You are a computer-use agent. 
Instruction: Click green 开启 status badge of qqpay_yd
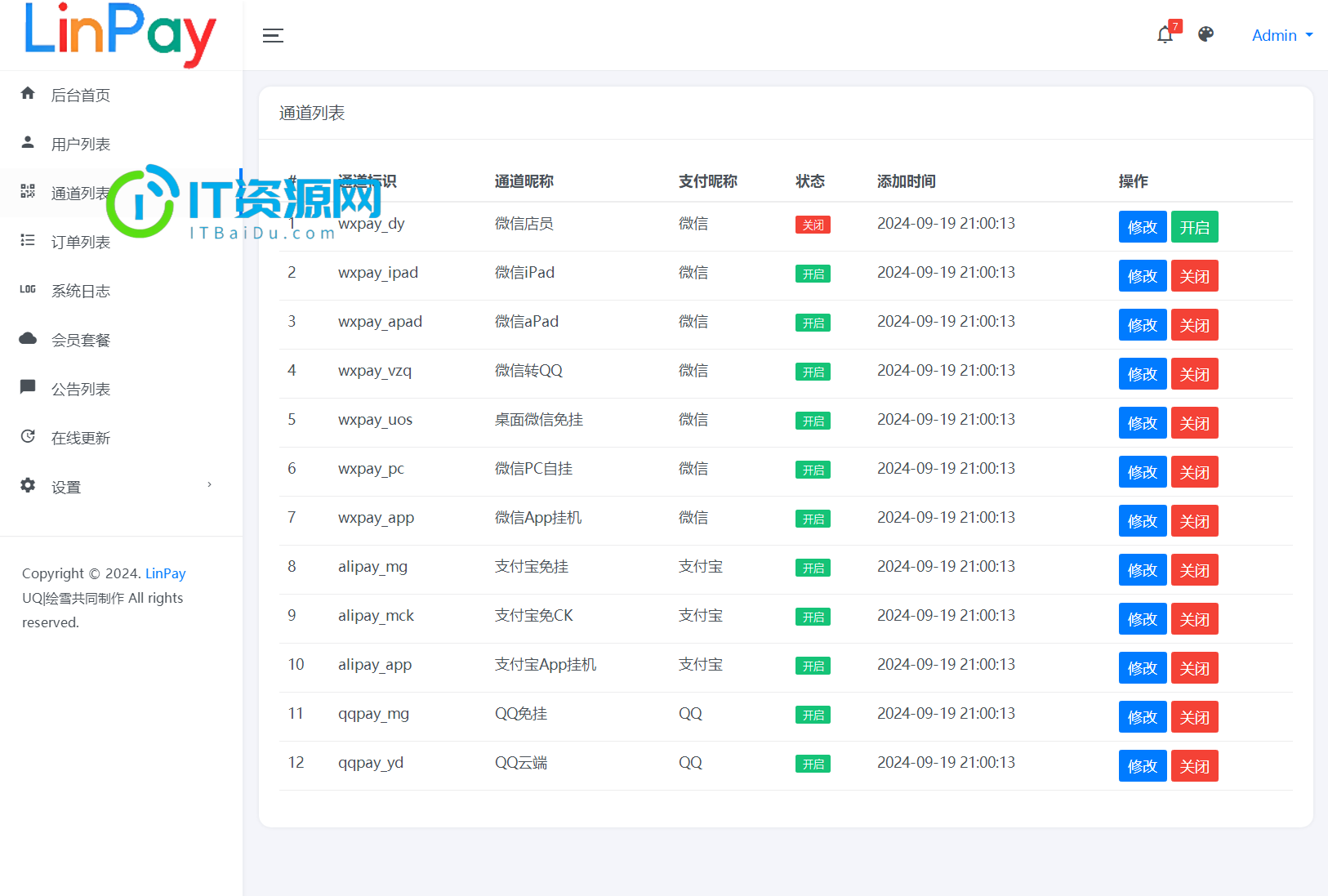click(813, 764)
